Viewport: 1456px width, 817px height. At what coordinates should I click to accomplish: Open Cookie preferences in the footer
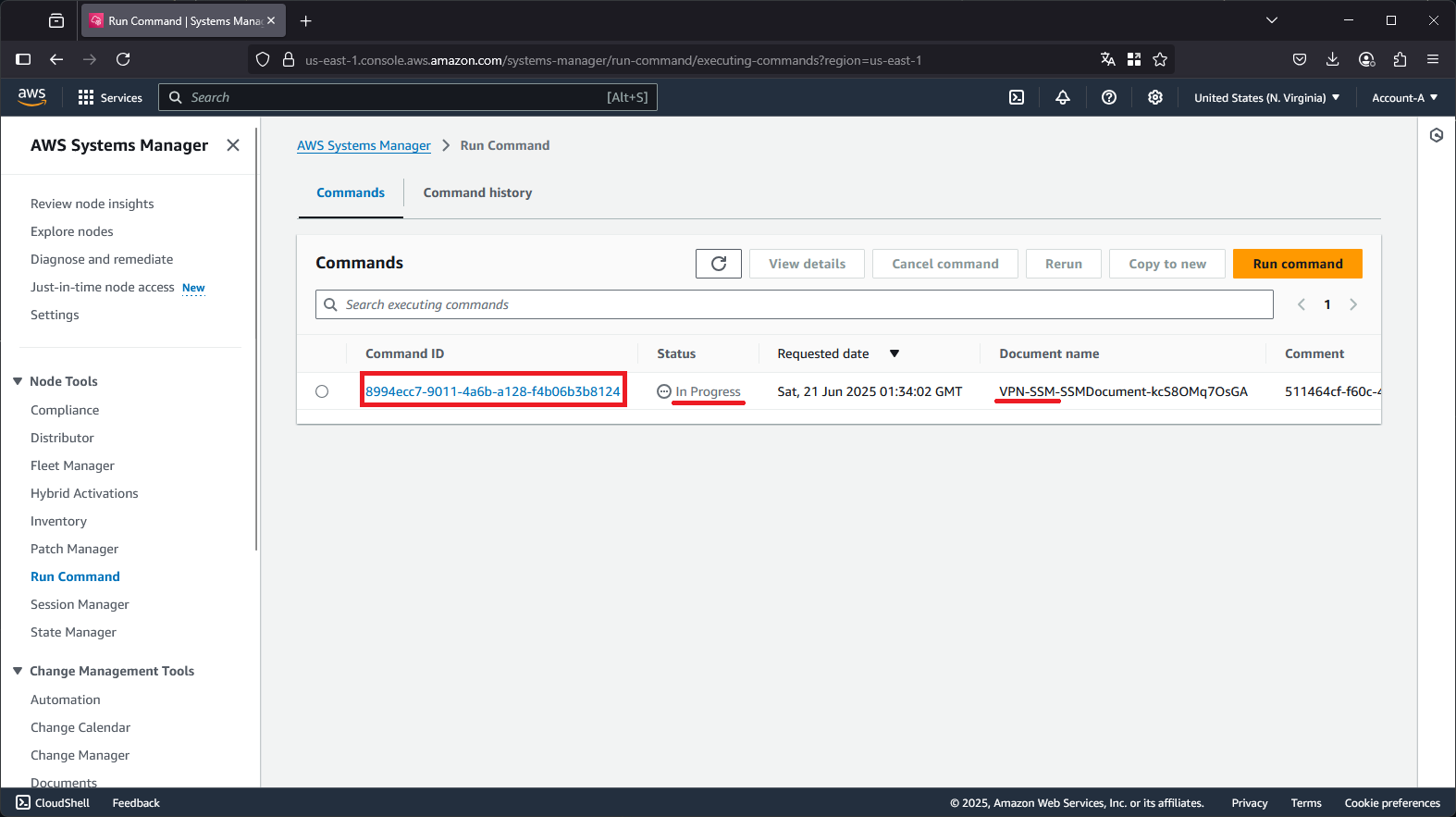click(1392, 803)
